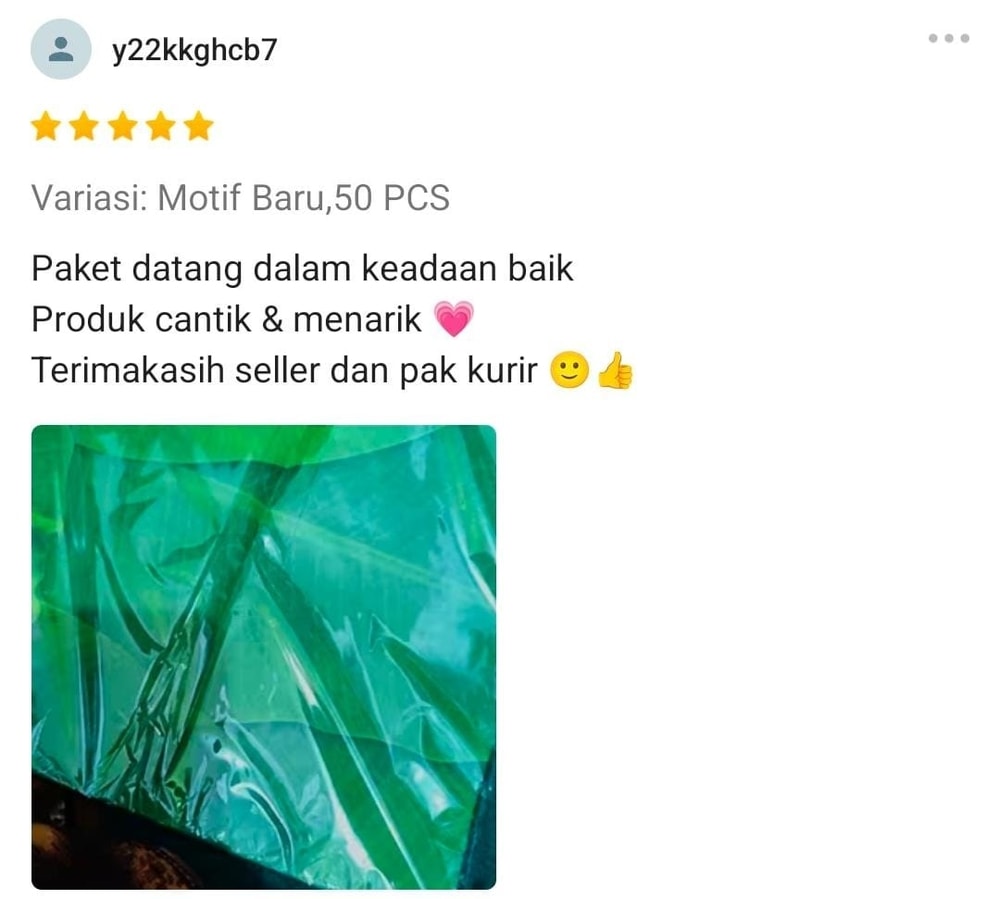Click the fourth yellow rating star
The image size is (1000, 899).
coord(161,126)
